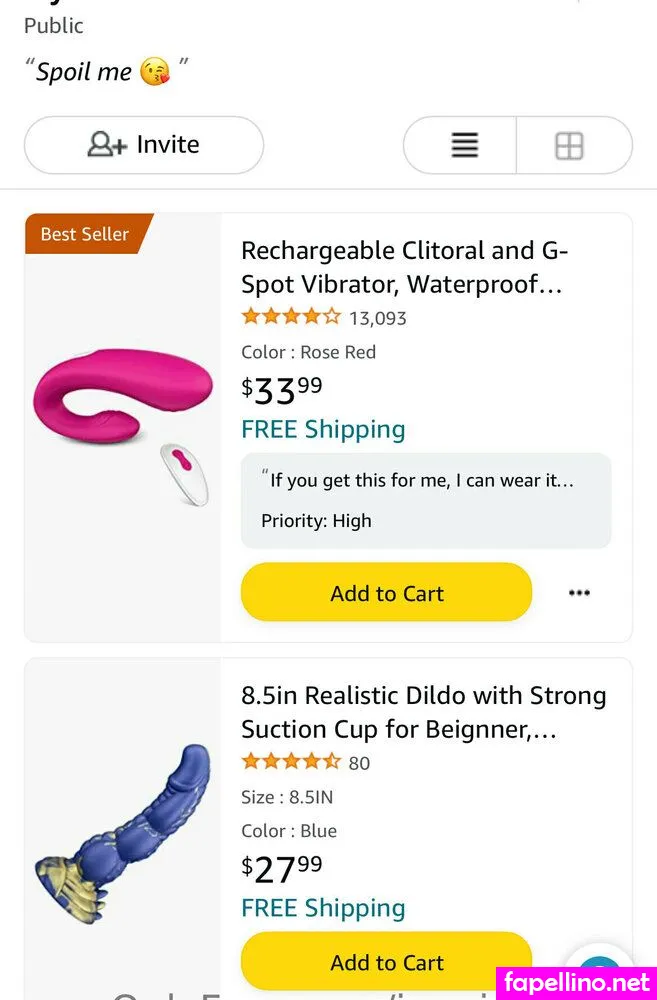Click the star rating with 13,093 reviews

[291, 318]
